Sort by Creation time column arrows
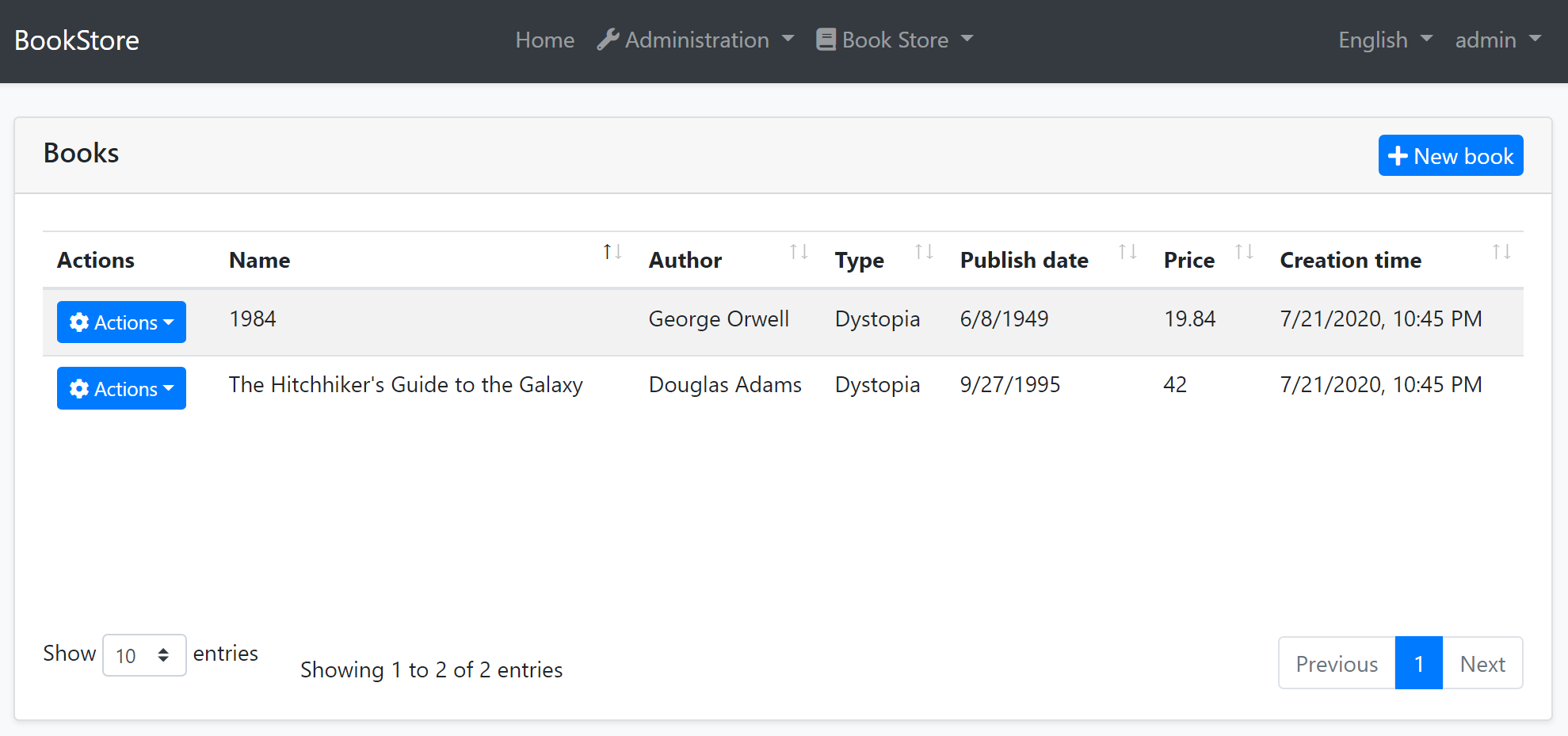Screen dimensions: 1568x736 pos(1501,252)
